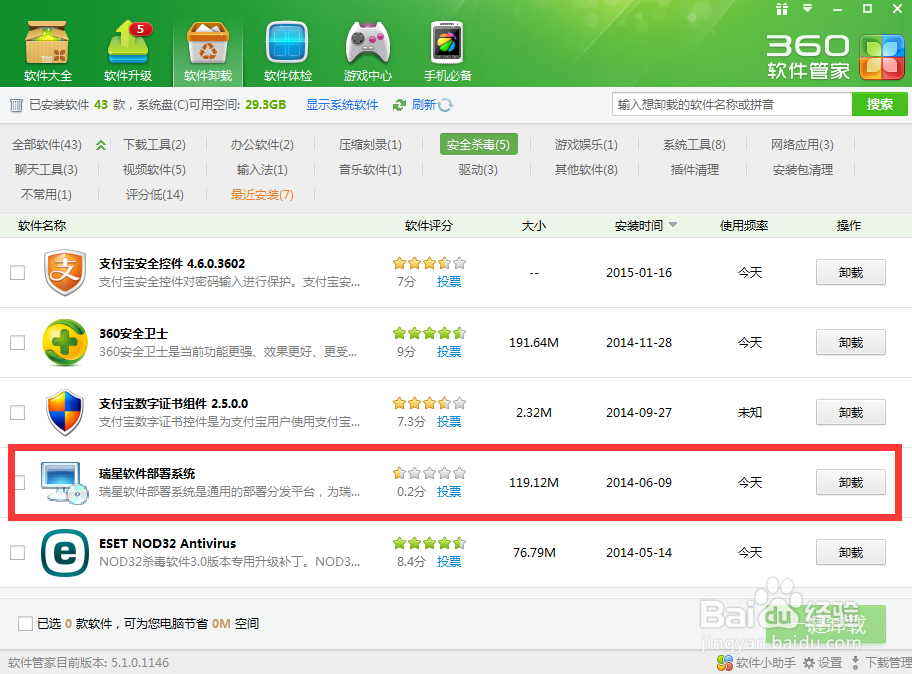Click the green 搜索 button
Viewport: 912px width, 674px height.
click(879, 105)
